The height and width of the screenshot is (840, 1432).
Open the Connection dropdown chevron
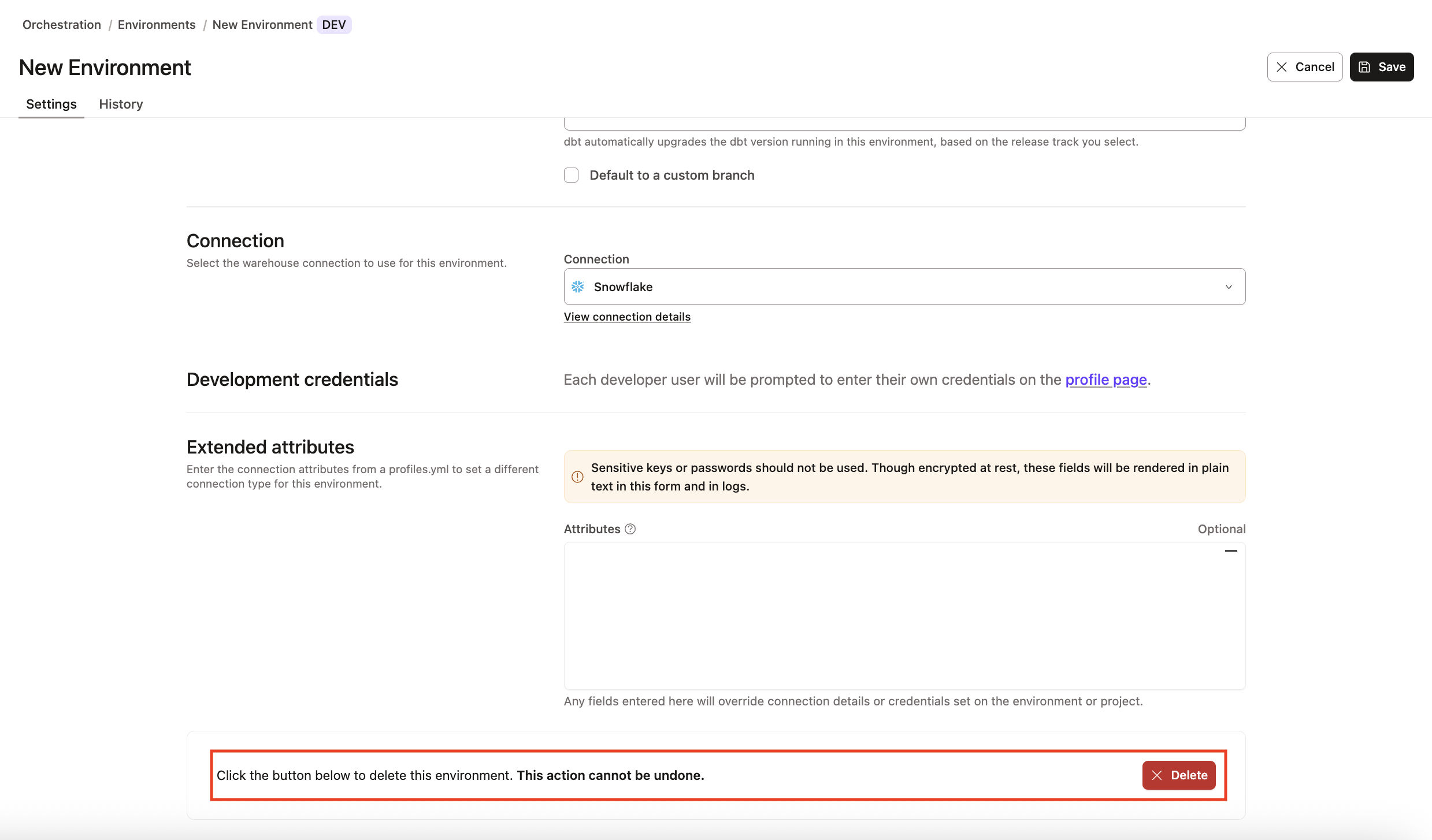pyautogui.click(x=1229, y=287)
